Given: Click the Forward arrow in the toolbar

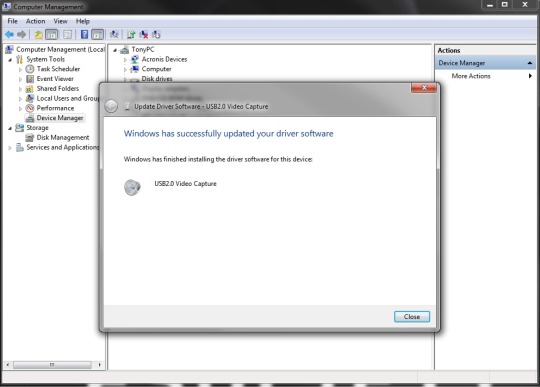Looking at the screenshot, I should tap(21, 34).
